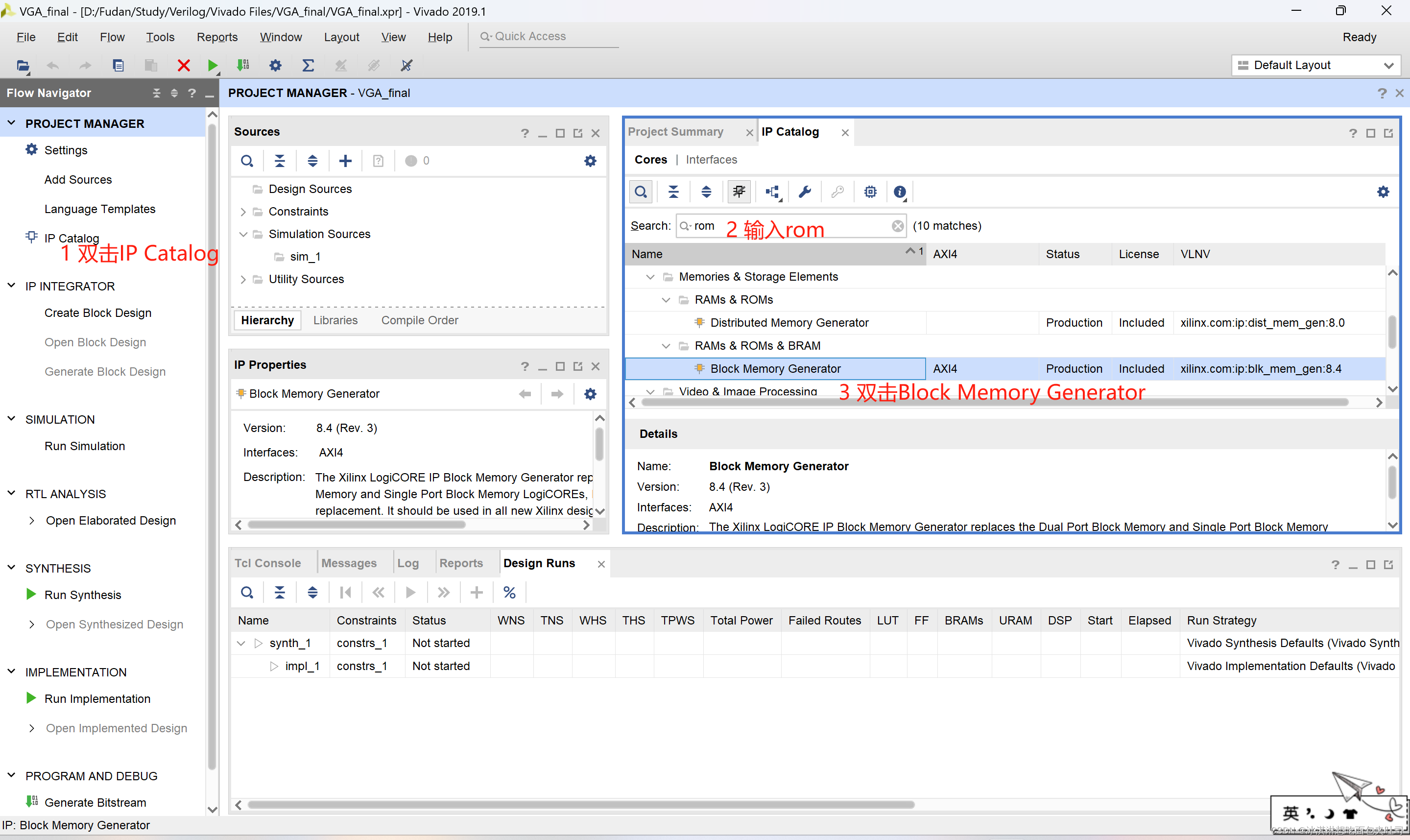Click Language Templates link

tap(100, 210)
